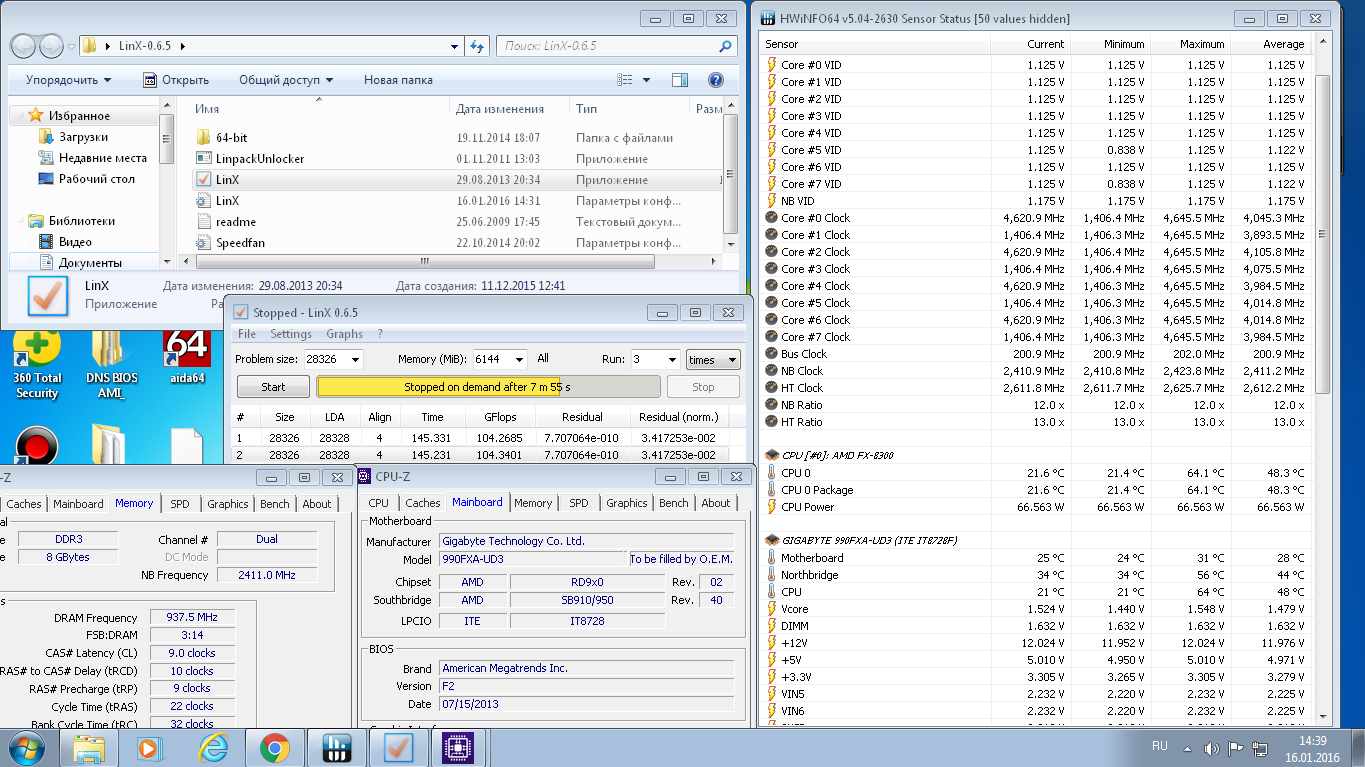The image size is (1365, 767).
Task: Click the Explorer help question mark icon
Action: [x=715, y=80]
